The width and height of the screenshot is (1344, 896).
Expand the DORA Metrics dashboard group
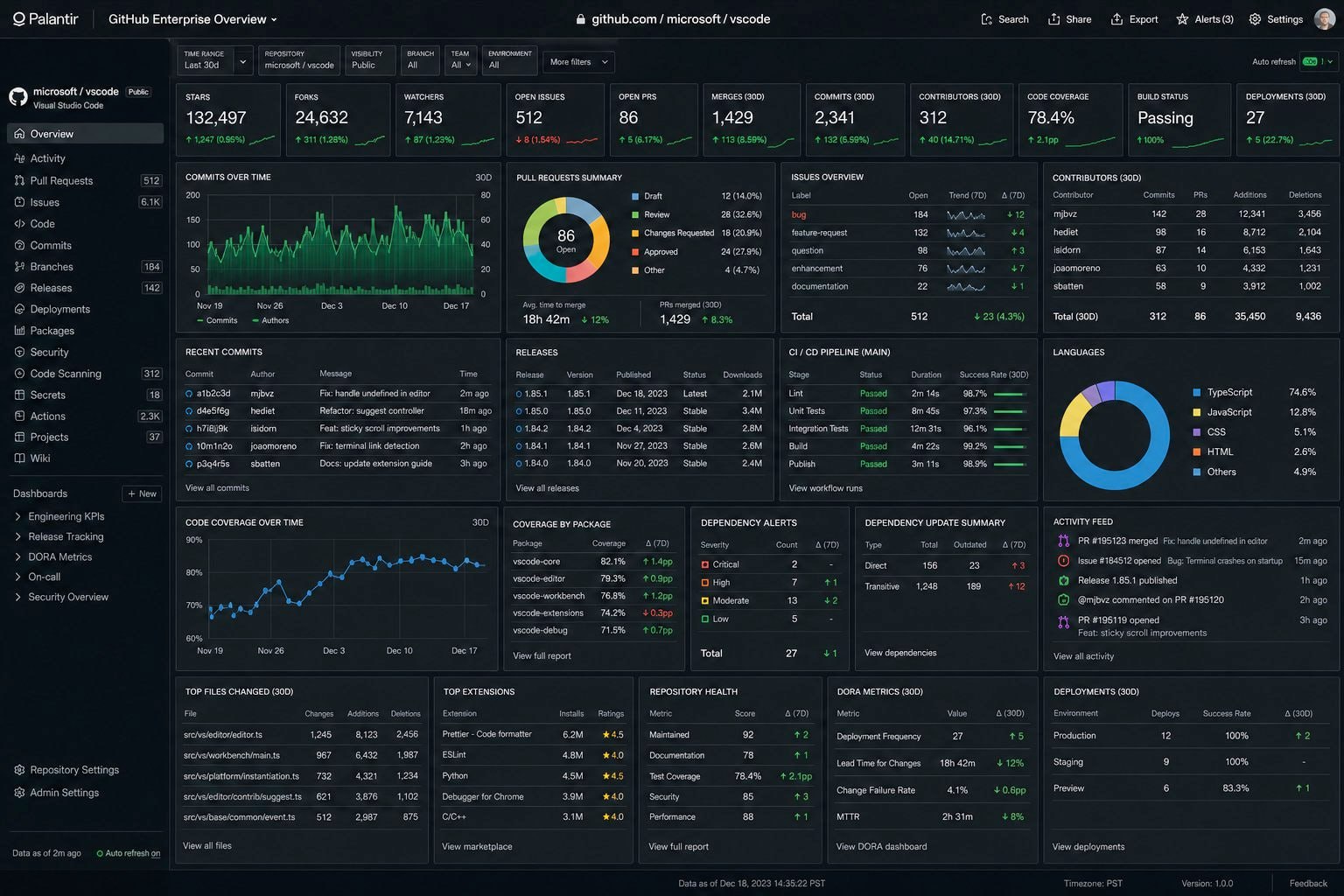pyautogui.click(x=59, y=556)
